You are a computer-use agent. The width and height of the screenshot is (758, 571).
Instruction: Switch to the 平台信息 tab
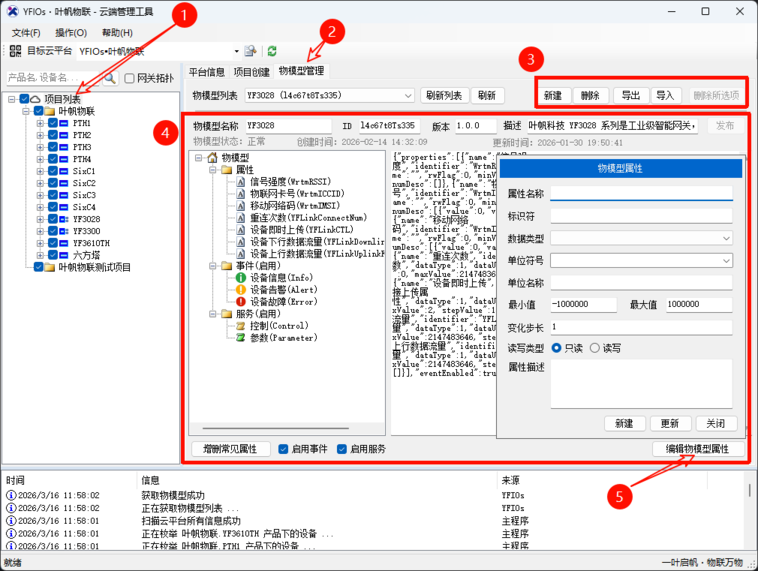pyautogui.click(x=206, y=72)
